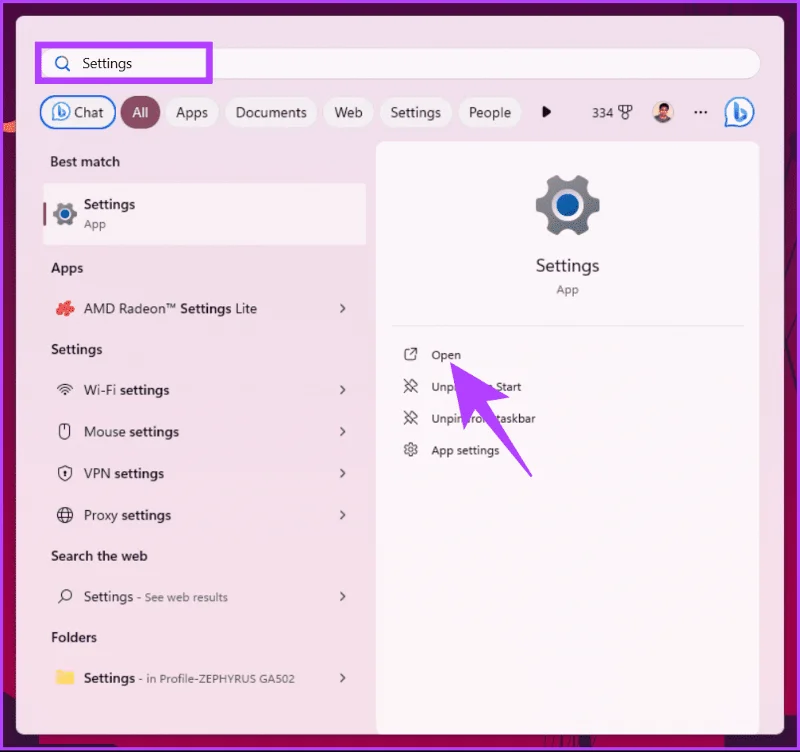800x752 pixels.
Task: Open Bing Chat icon at top right
Action: [x=739, y=112]
